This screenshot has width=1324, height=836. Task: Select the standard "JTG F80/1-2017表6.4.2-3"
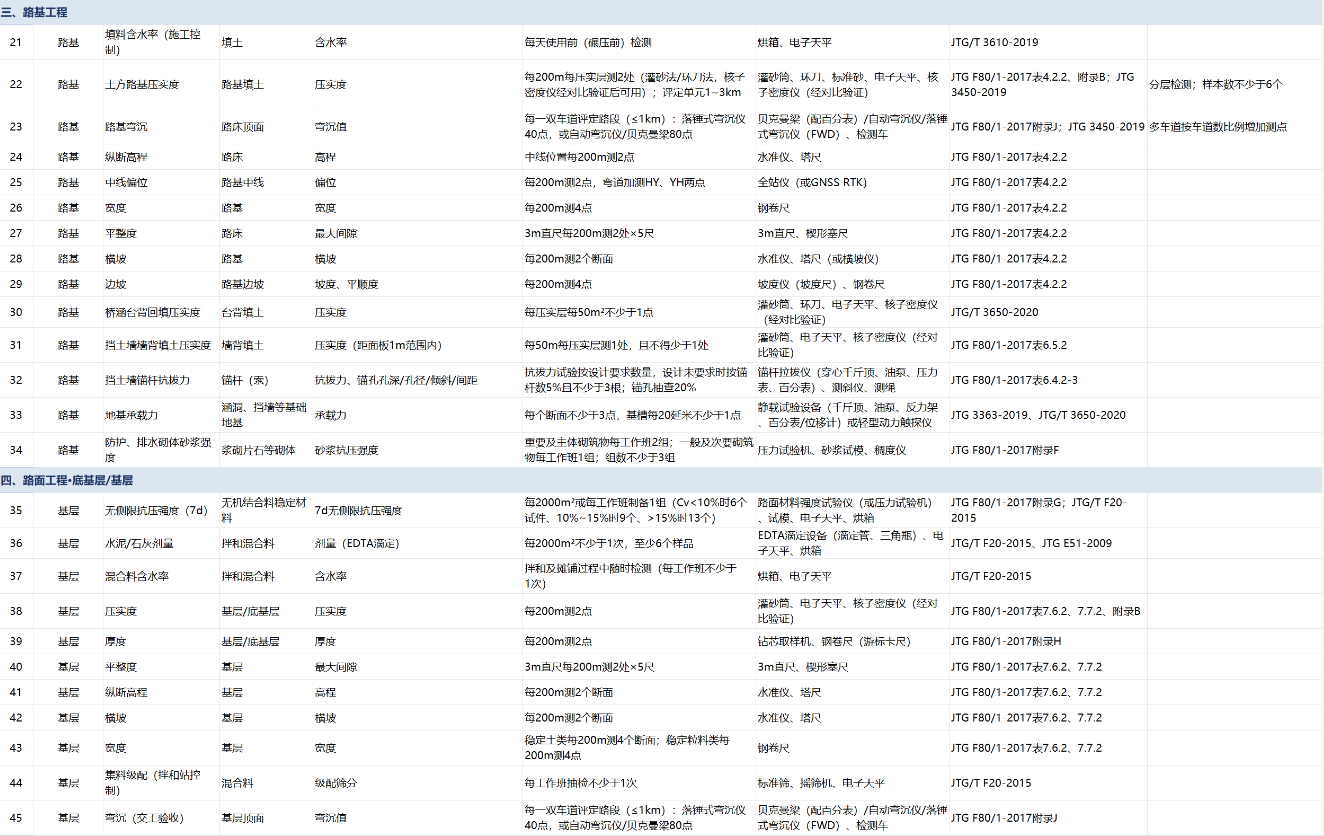coord(1014,381)
